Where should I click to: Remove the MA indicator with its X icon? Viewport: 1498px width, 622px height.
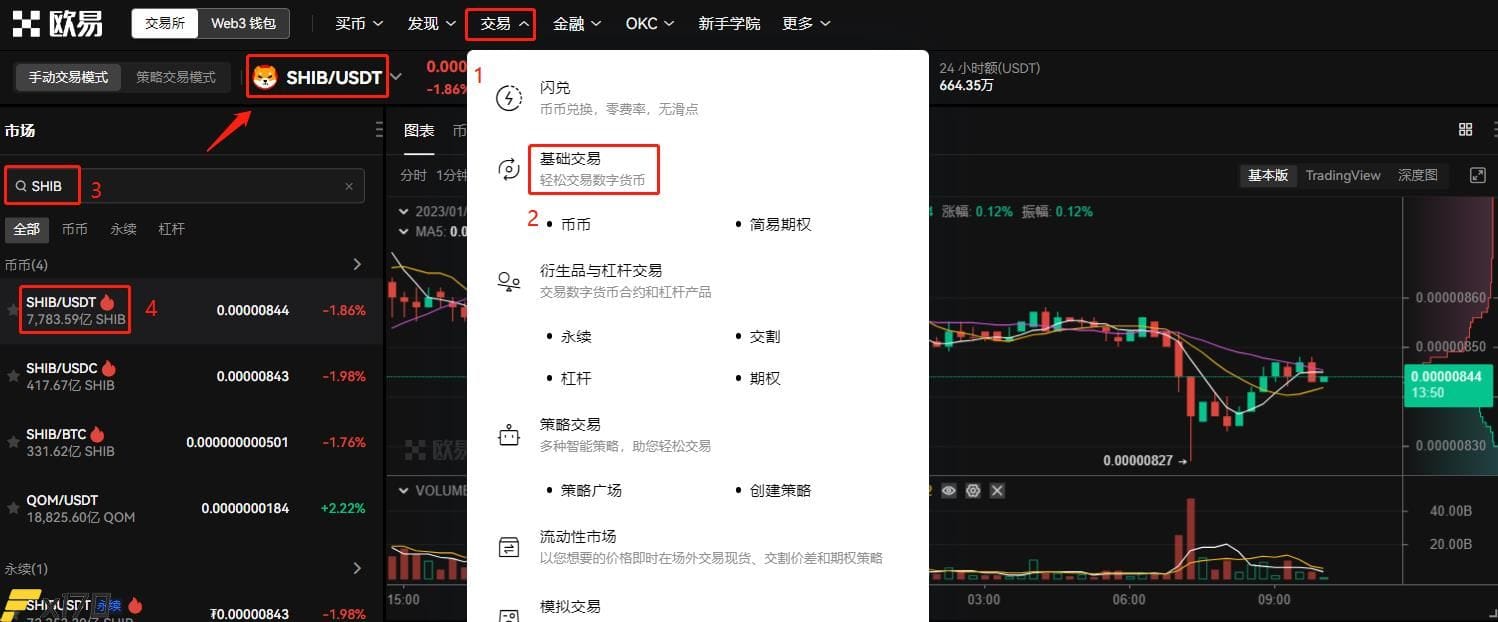[x=997, y=490]
